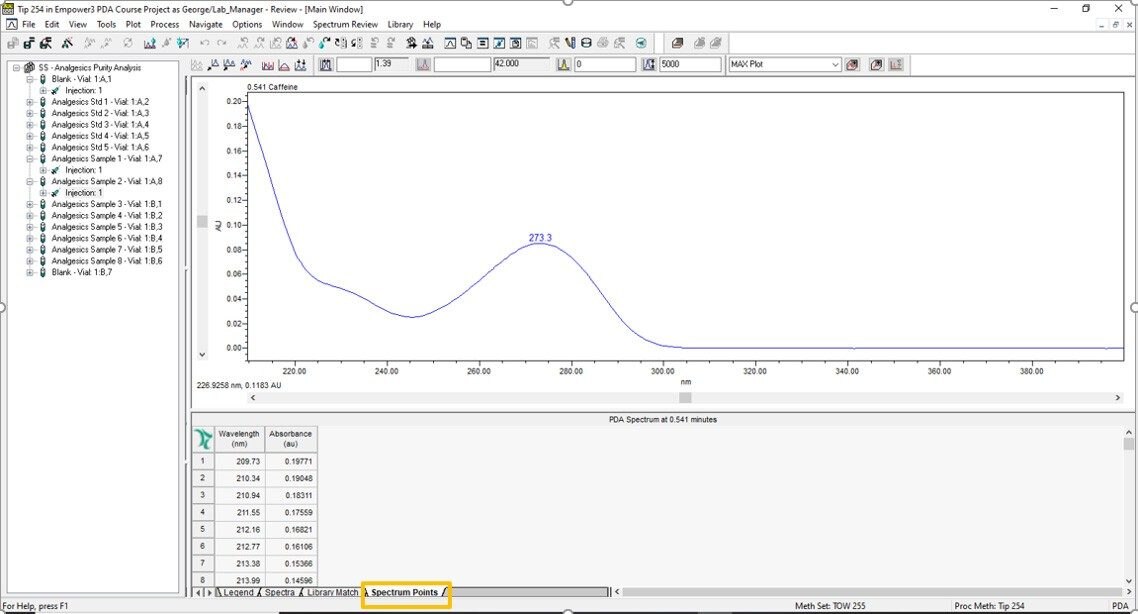
Task: Select table row header number 5
Action: 202,529
